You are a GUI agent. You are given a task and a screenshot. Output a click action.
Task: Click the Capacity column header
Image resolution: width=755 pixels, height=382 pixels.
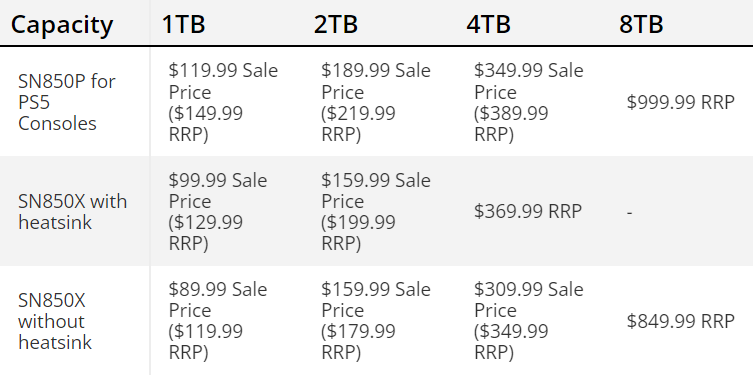pos(62,24)
